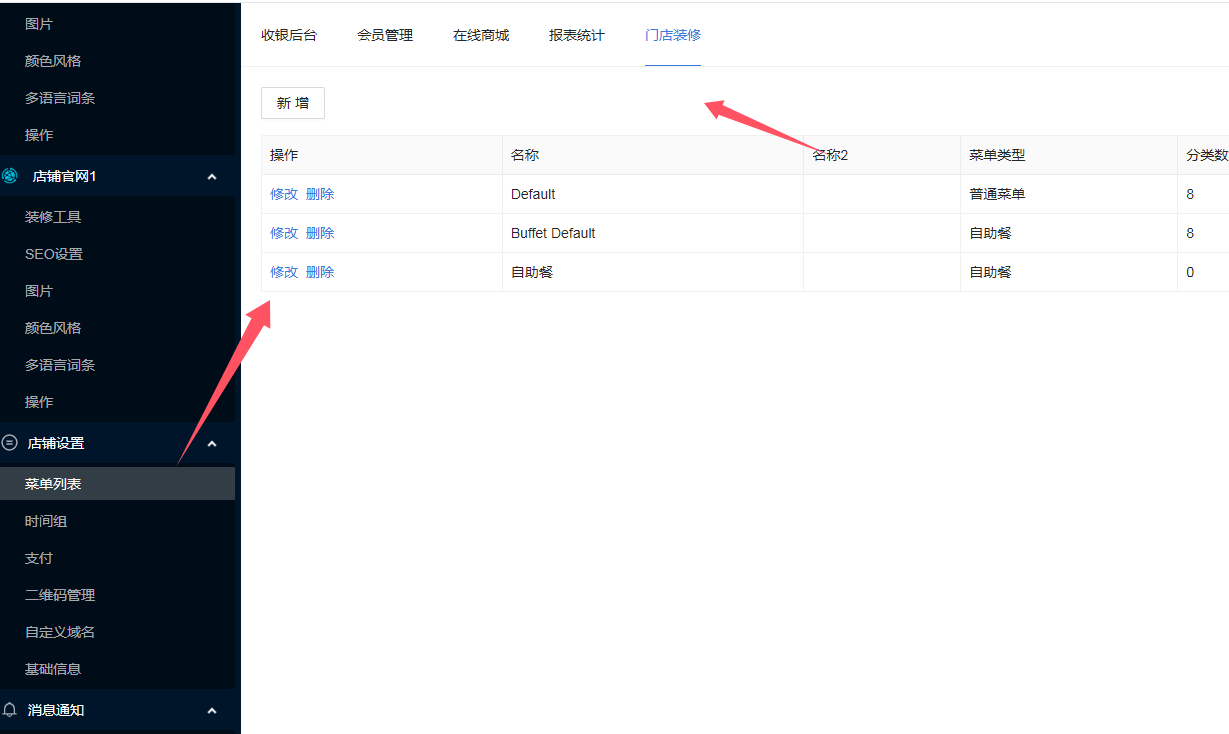Click the 店铺官网1 globe icon

coord(10,176)
